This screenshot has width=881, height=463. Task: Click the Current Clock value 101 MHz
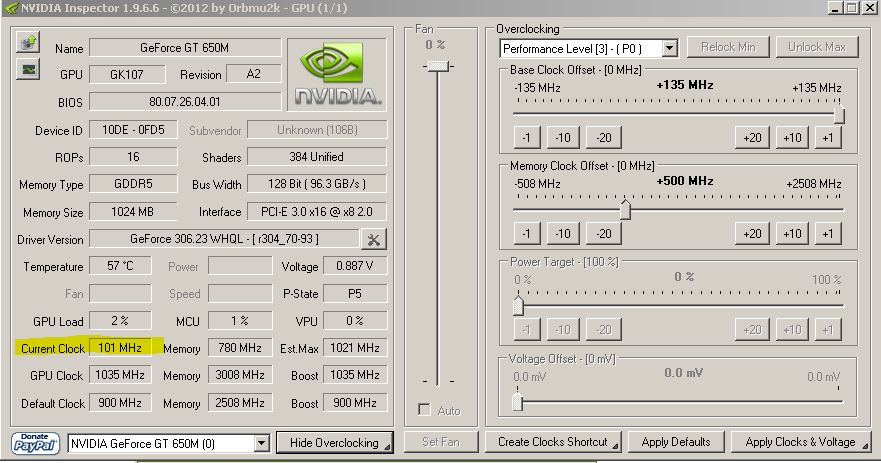coord(120,348)
